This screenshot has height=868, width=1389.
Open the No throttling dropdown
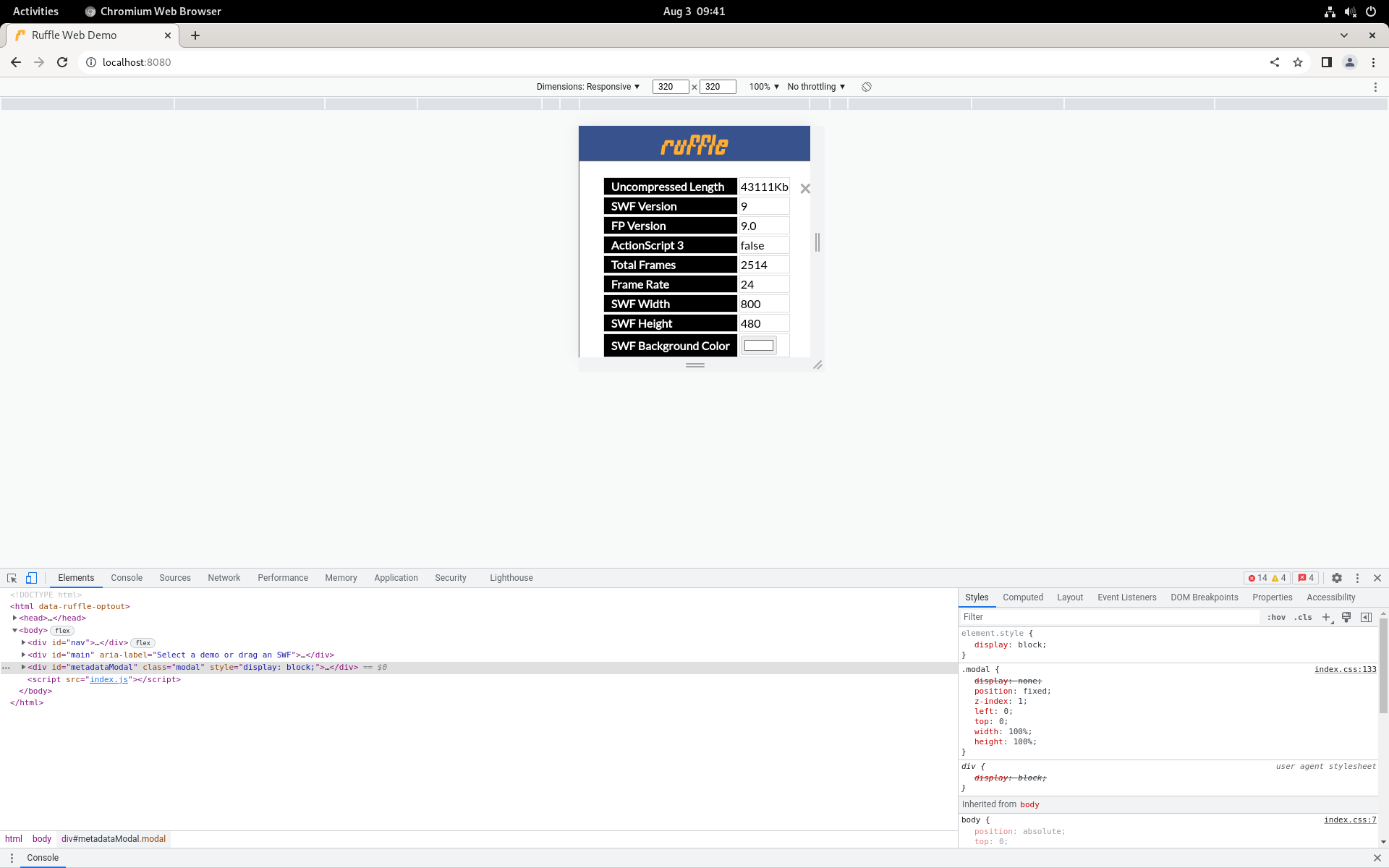(815, 86)
